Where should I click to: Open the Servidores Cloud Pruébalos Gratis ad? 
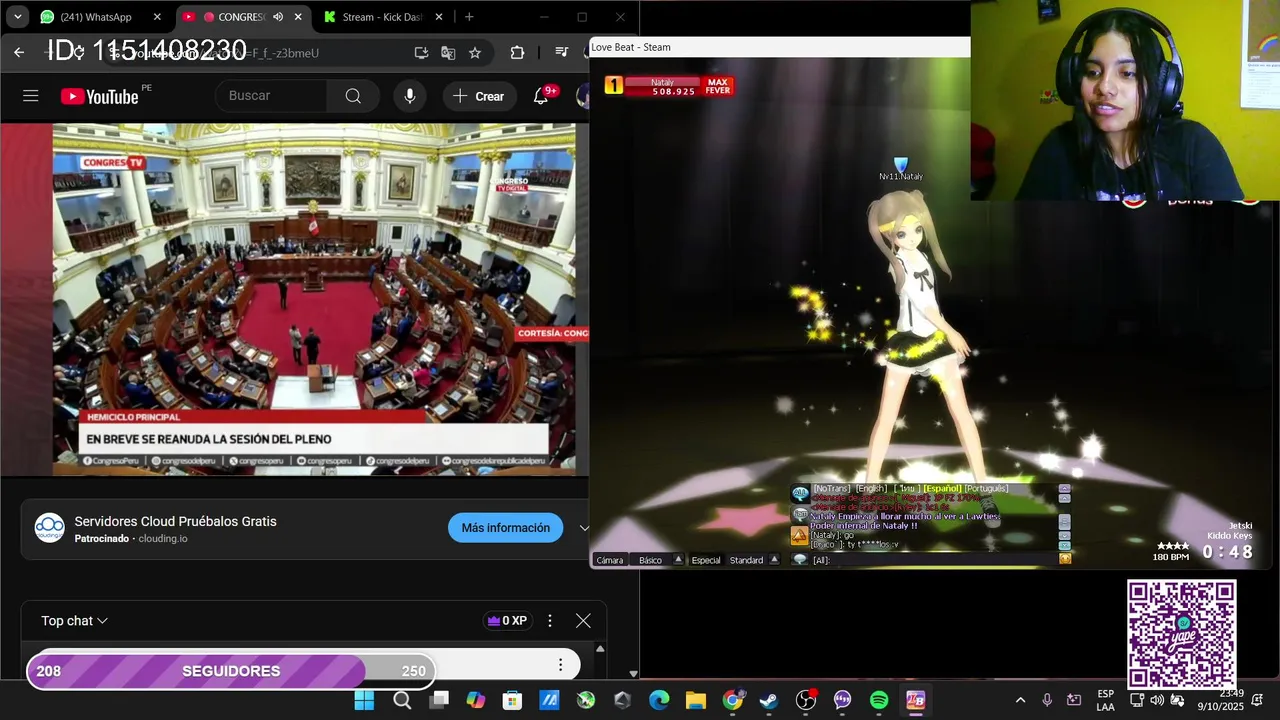coord(175,521)
